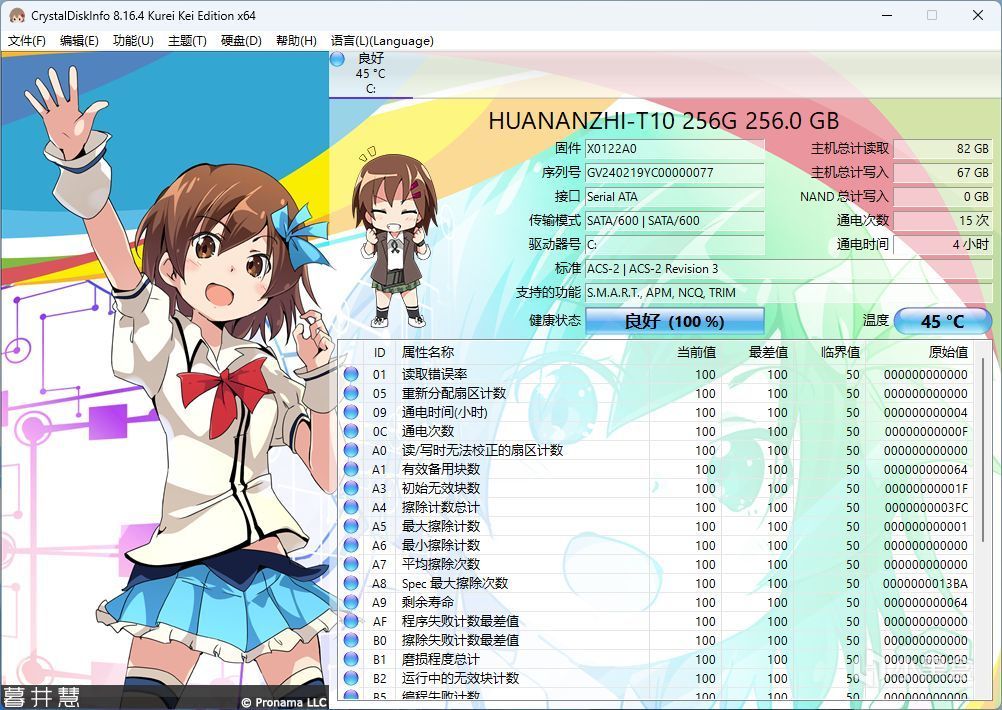The image size is (1002, 710).
Task: Open the 主题(T) menu
Action: coord(187,41)
